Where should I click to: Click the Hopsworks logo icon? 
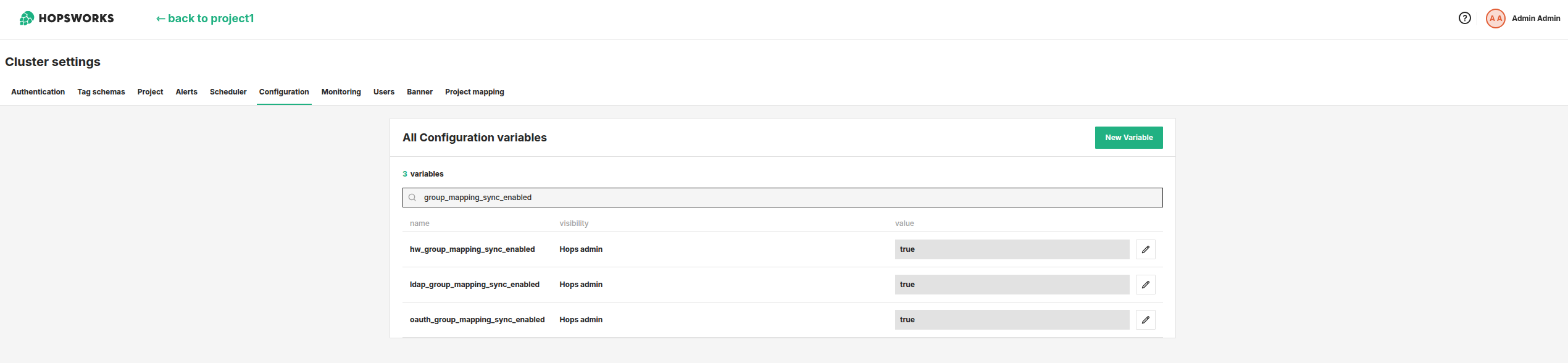tap(27, 19)
